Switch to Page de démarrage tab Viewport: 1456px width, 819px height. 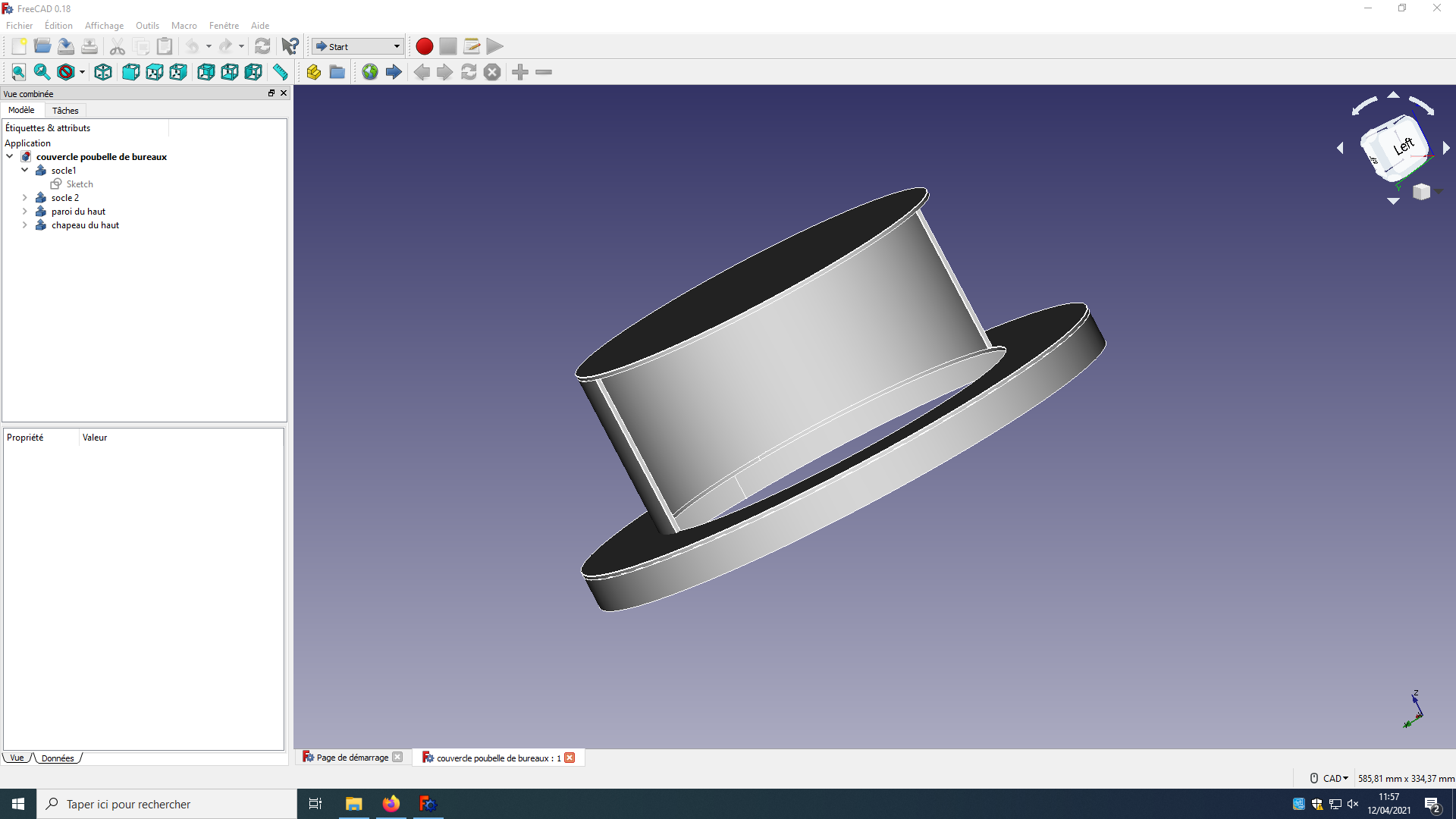[352, 758]
